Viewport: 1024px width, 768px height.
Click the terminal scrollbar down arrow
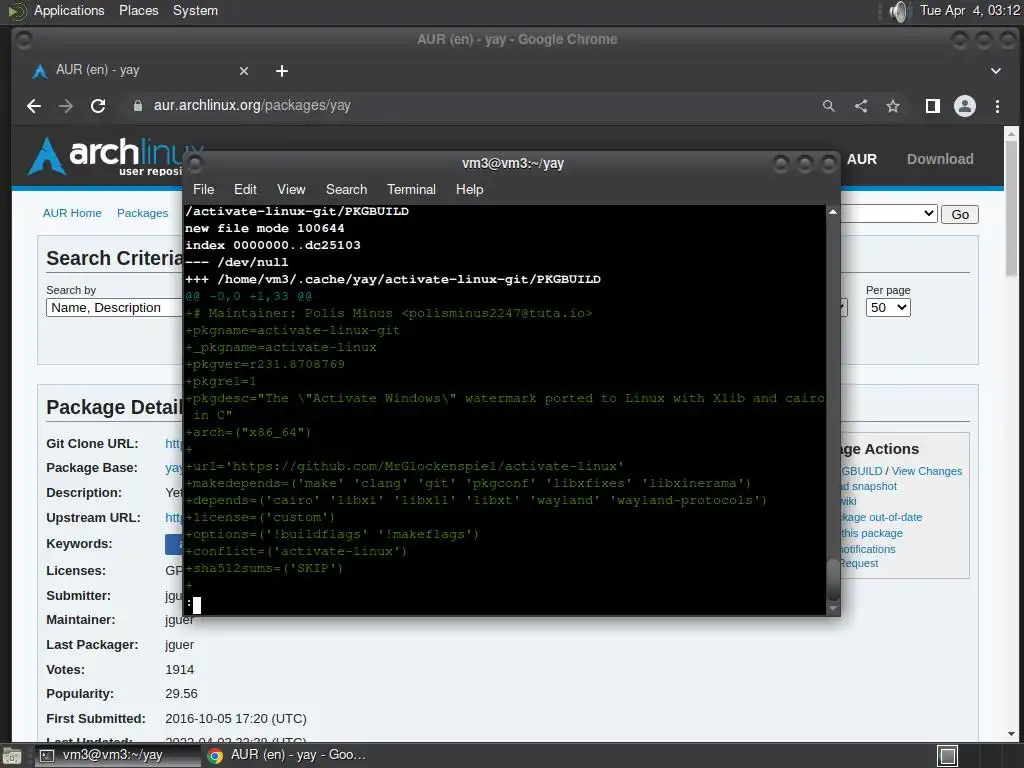point(833,609)
